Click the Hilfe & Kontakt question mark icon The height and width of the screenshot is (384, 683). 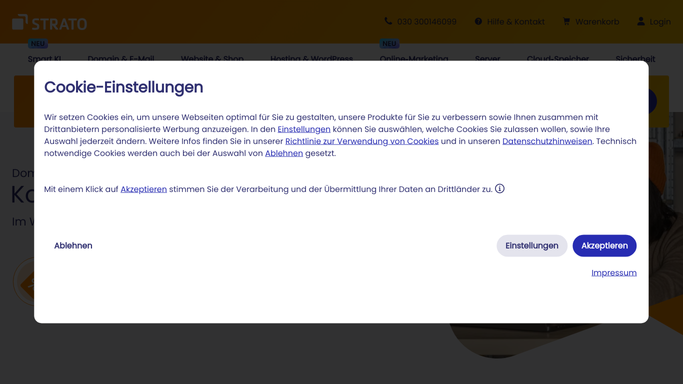pos(478,21)
